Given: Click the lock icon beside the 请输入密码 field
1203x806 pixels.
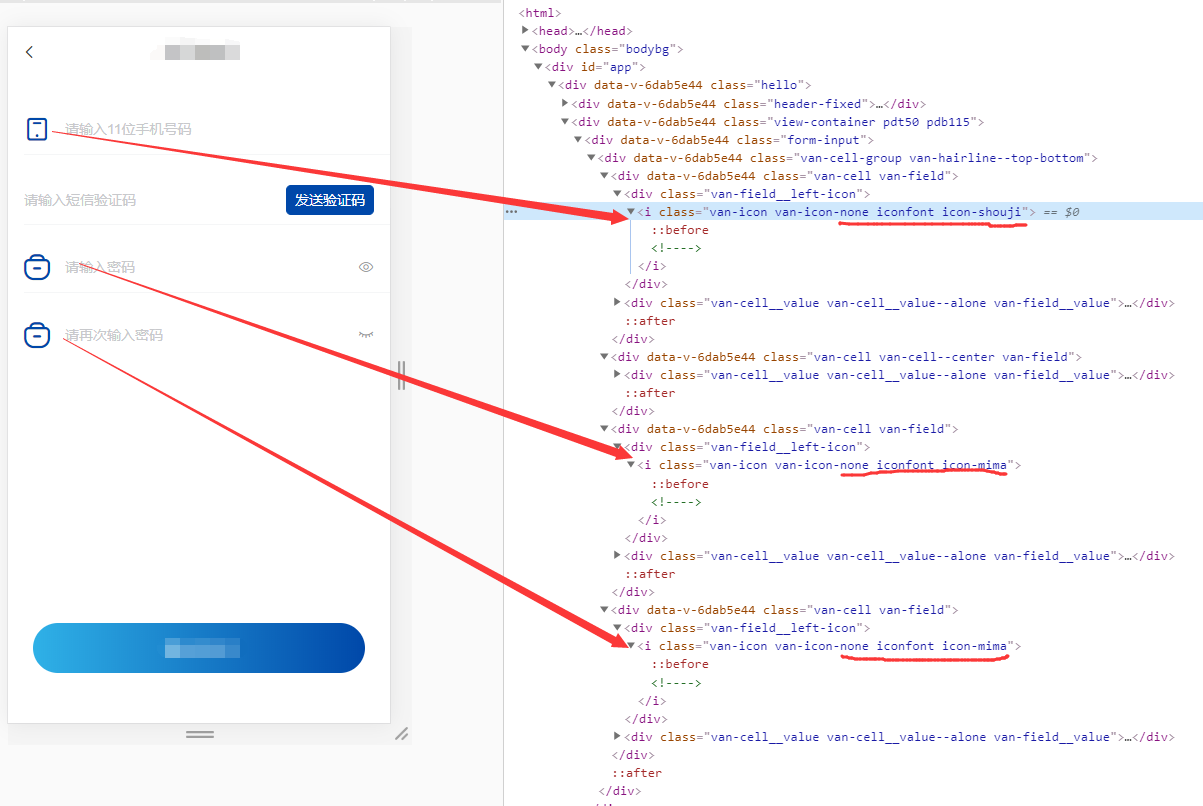Looking at the screenshot, I should click(x=37, y=267).
